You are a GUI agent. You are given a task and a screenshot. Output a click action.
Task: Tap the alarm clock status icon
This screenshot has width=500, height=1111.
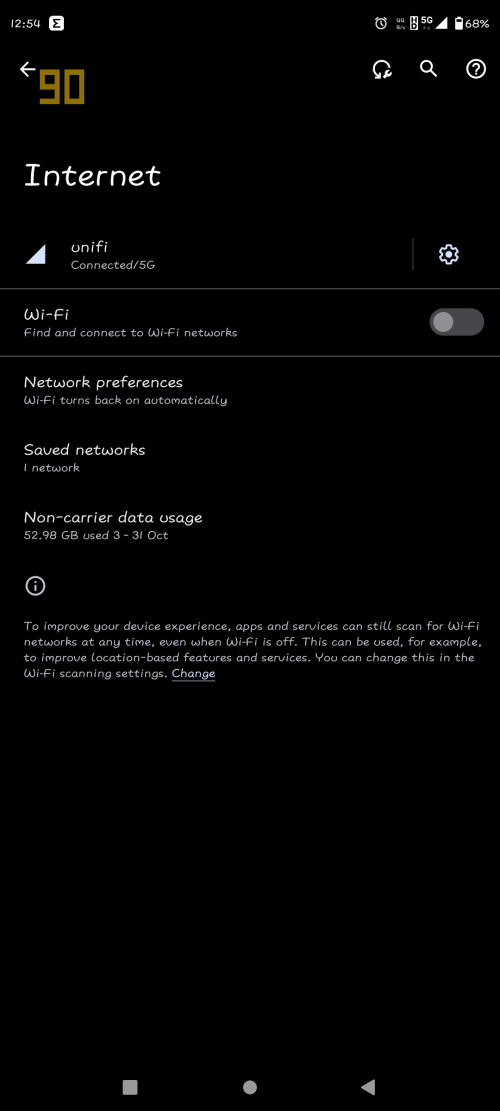[381, 23]
